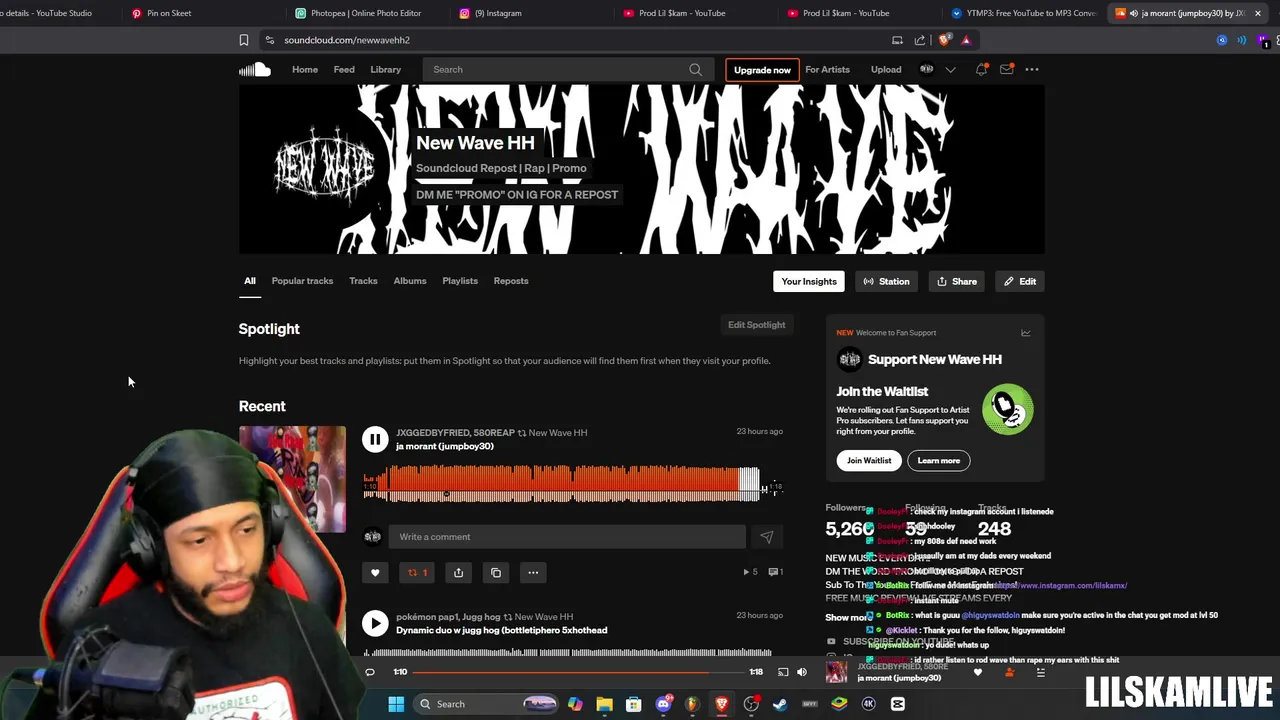1280x720 pixels.
Task: Open the Library page
Action: point(385,69)
